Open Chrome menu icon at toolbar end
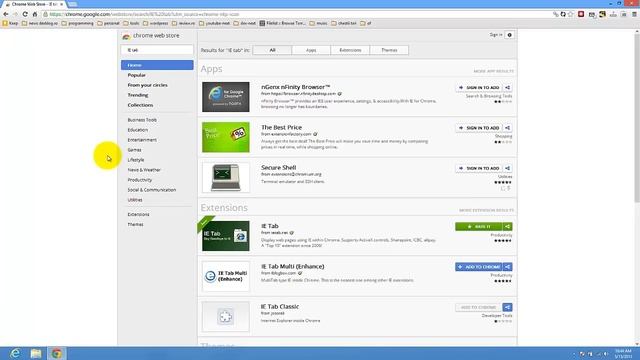 634,14
